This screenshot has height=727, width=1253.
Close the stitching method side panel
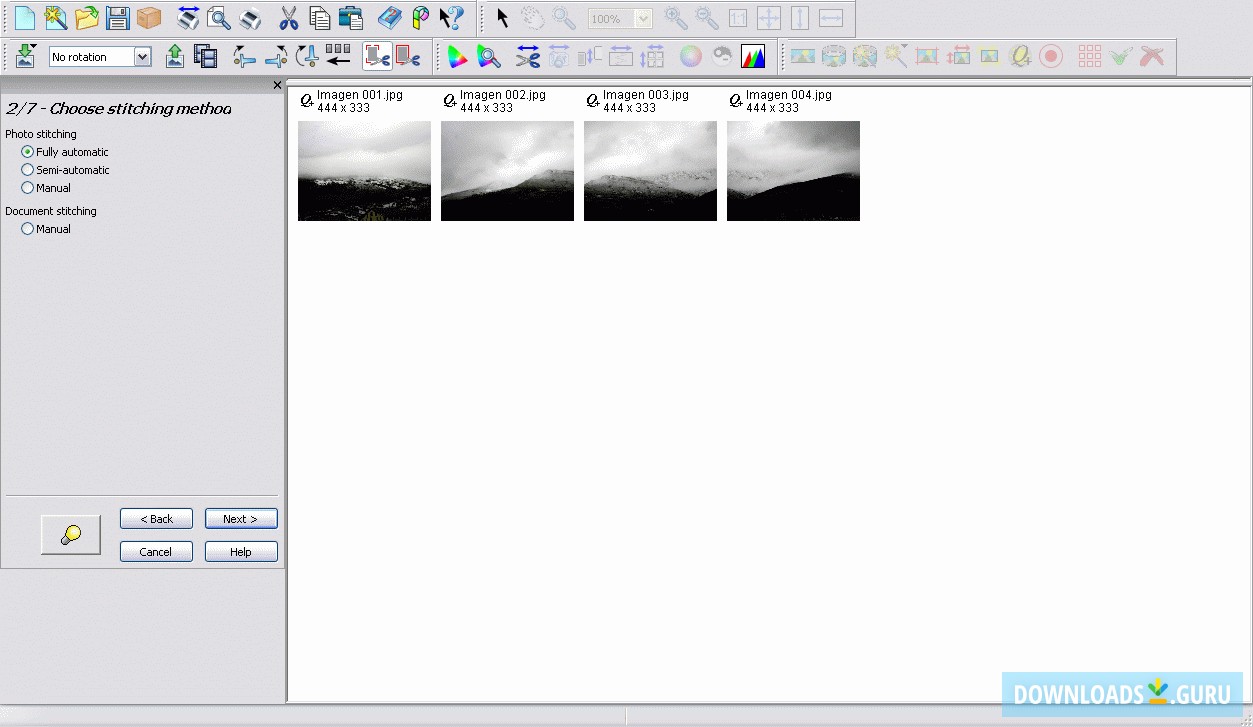[x=277, y=85]
